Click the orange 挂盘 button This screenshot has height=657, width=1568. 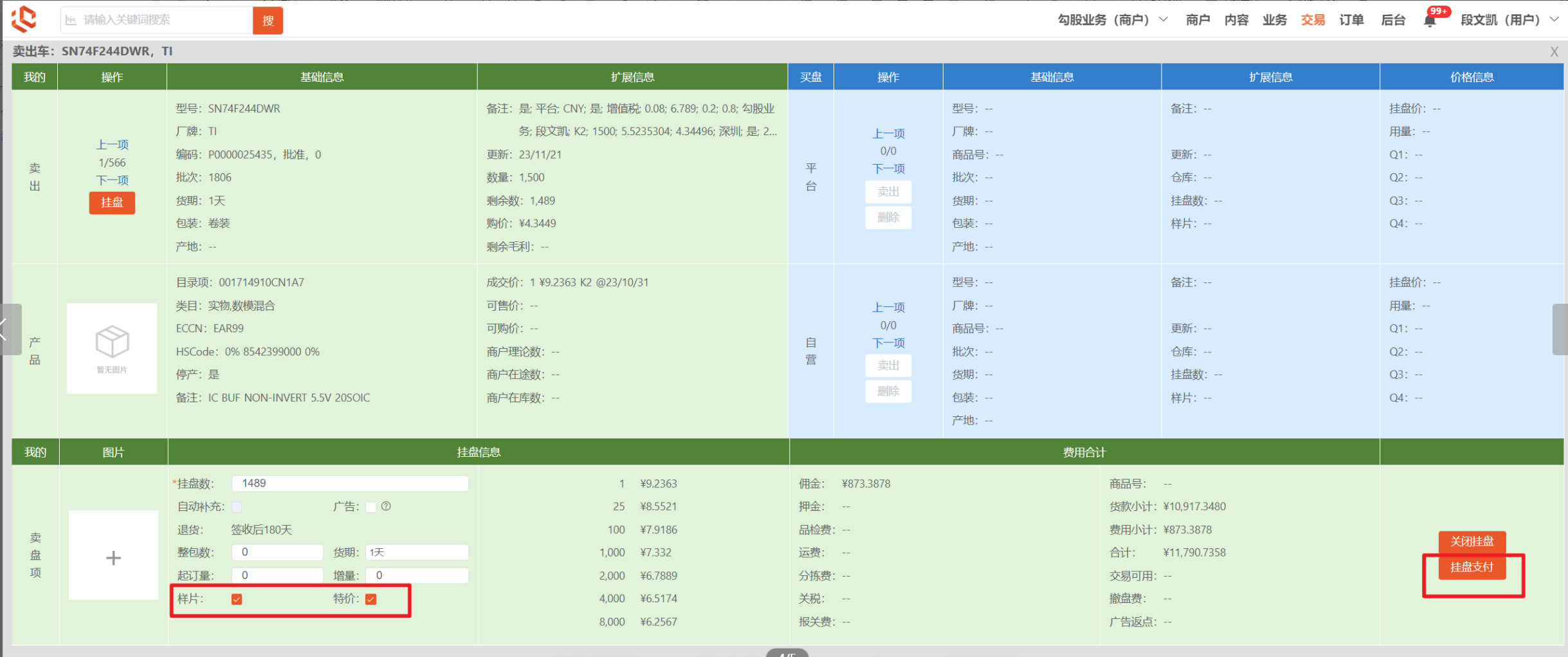[112, 203]
